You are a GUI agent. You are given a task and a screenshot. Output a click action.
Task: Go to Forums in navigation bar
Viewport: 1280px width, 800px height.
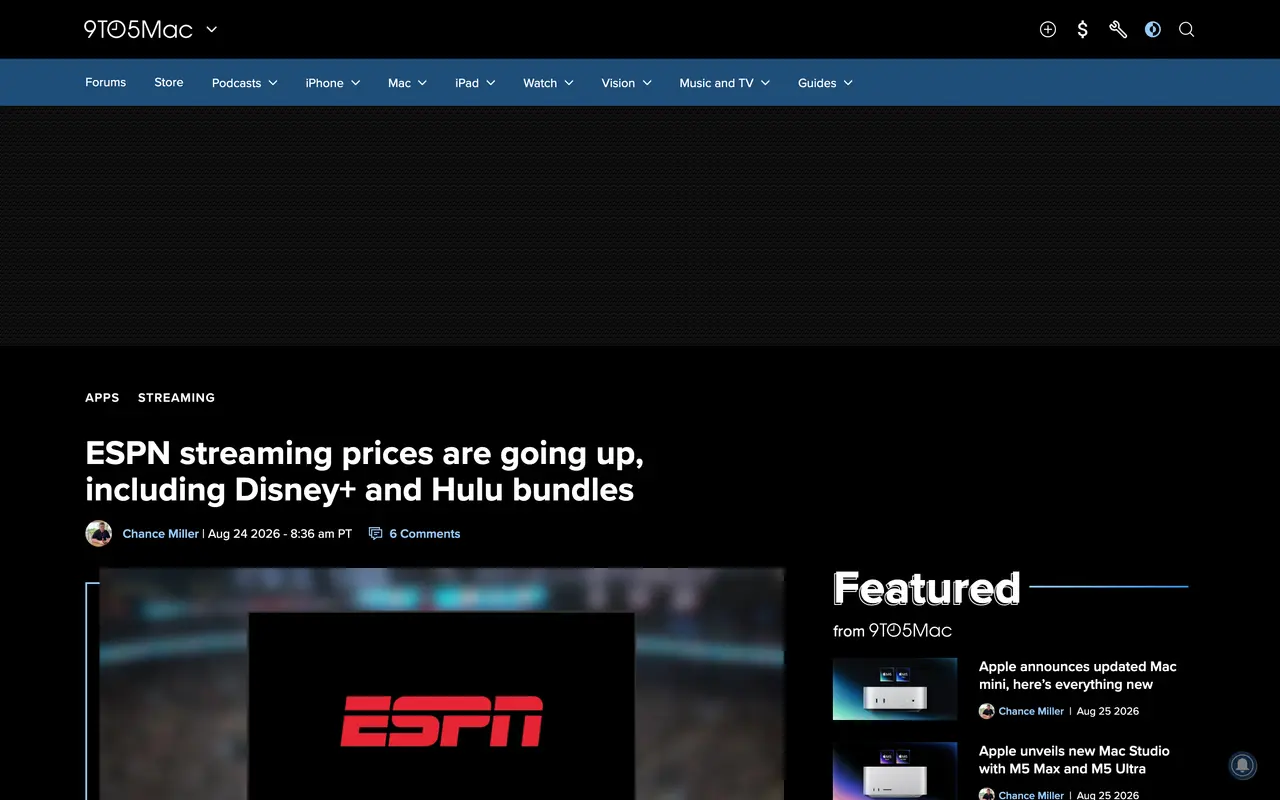105,82
